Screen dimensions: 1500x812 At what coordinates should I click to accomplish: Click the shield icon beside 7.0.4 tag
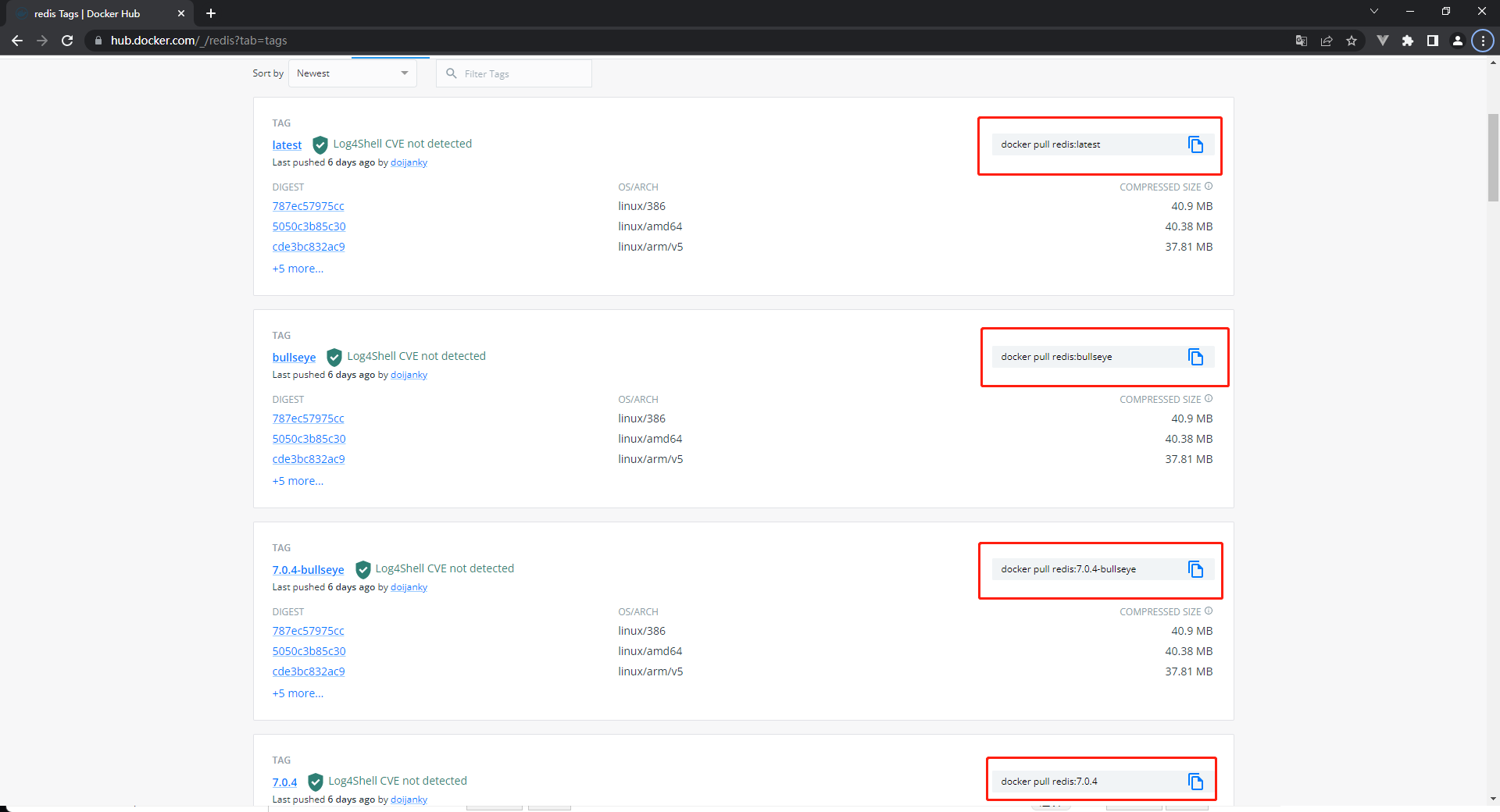(315, 782)
